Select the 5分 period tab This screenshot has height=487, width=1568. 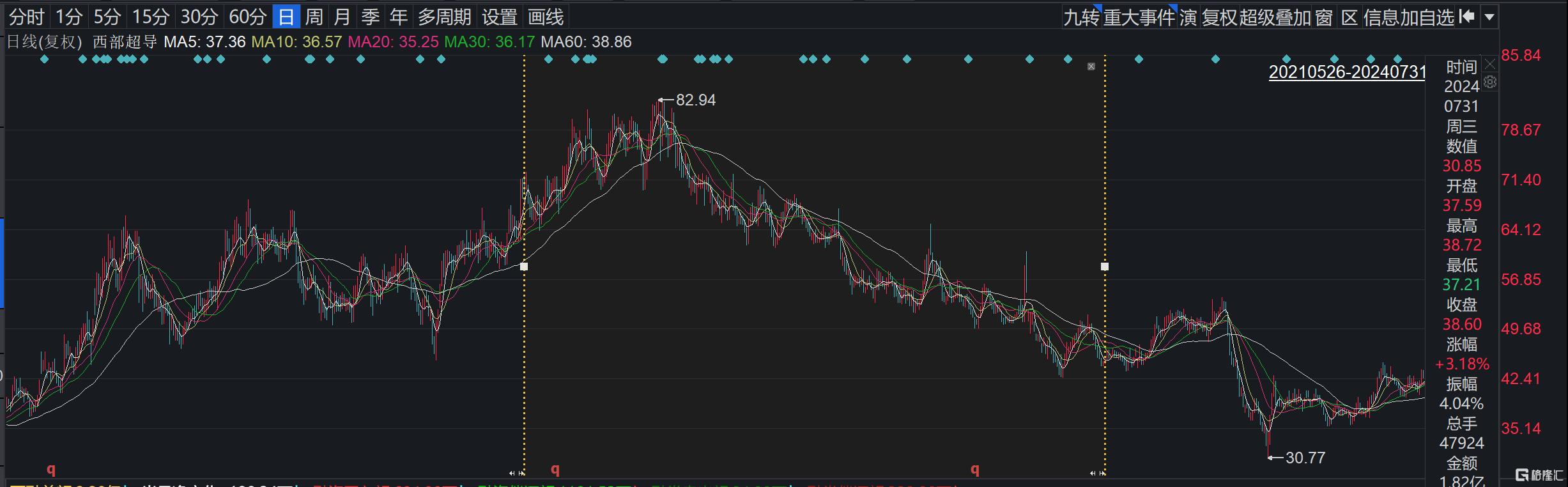107,17
